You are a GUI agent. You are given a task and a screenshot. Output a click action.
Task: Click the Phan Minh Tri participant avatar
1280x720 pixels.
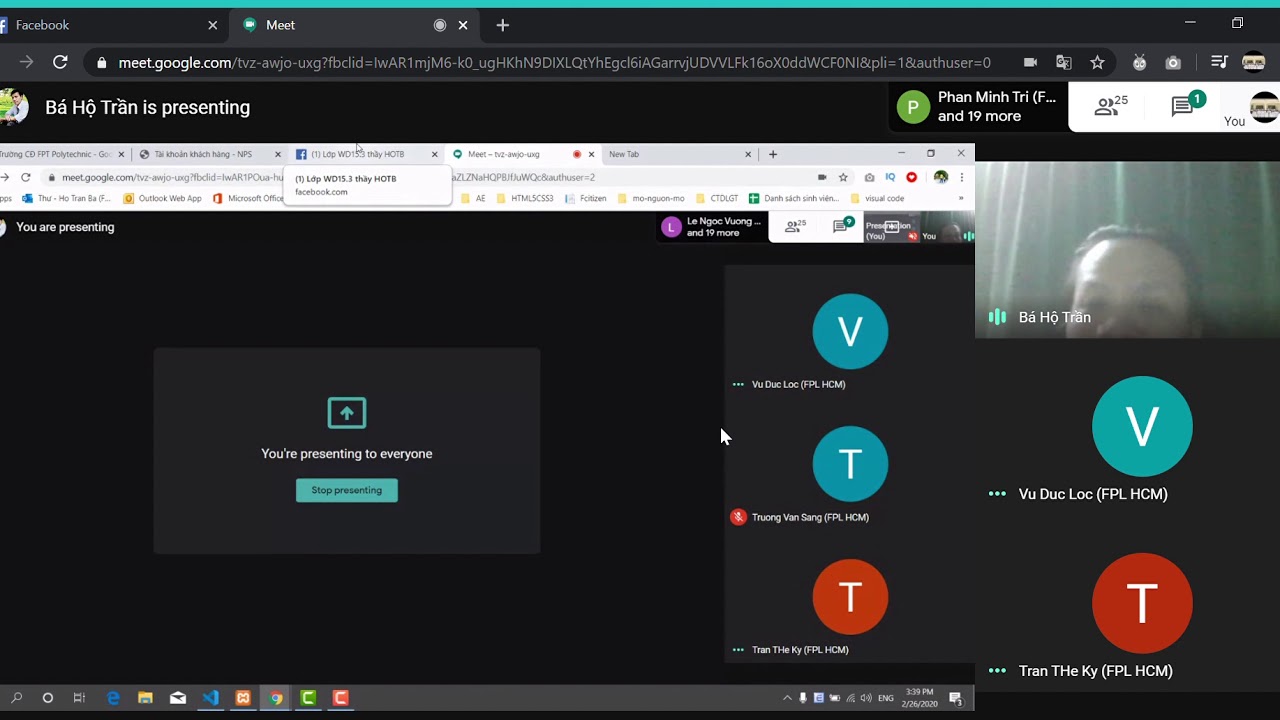913,107
